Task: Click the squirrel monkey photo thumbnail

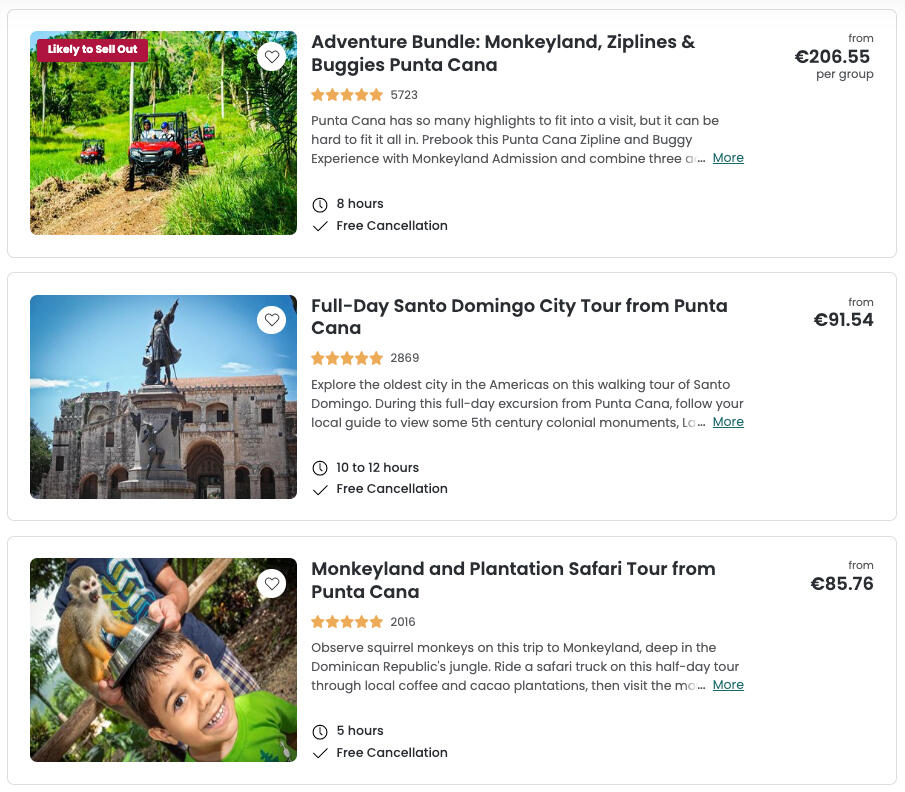Action: coord(163,670)
